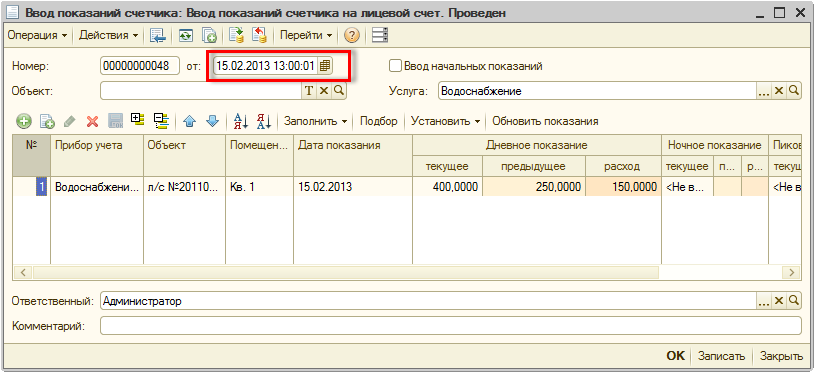Click the horizontal scrollbar right arrow
The image size is (814, 372).
pyautogui.click(x=791, y=272)
